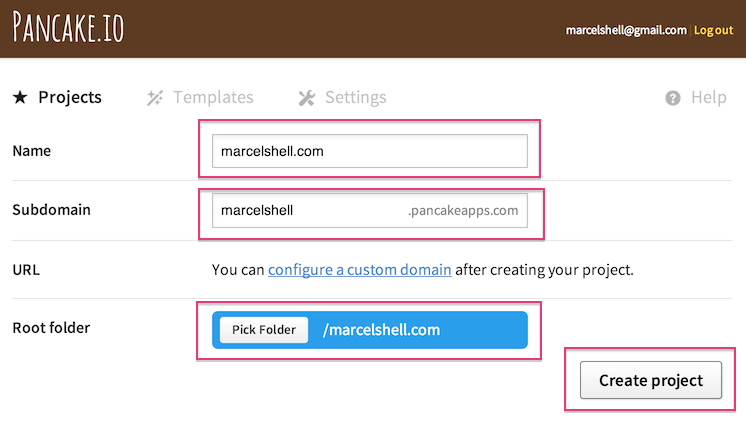746x426 pixels.
Task: Click the /marcelshell.com root folder path
Action: point(381,330)
